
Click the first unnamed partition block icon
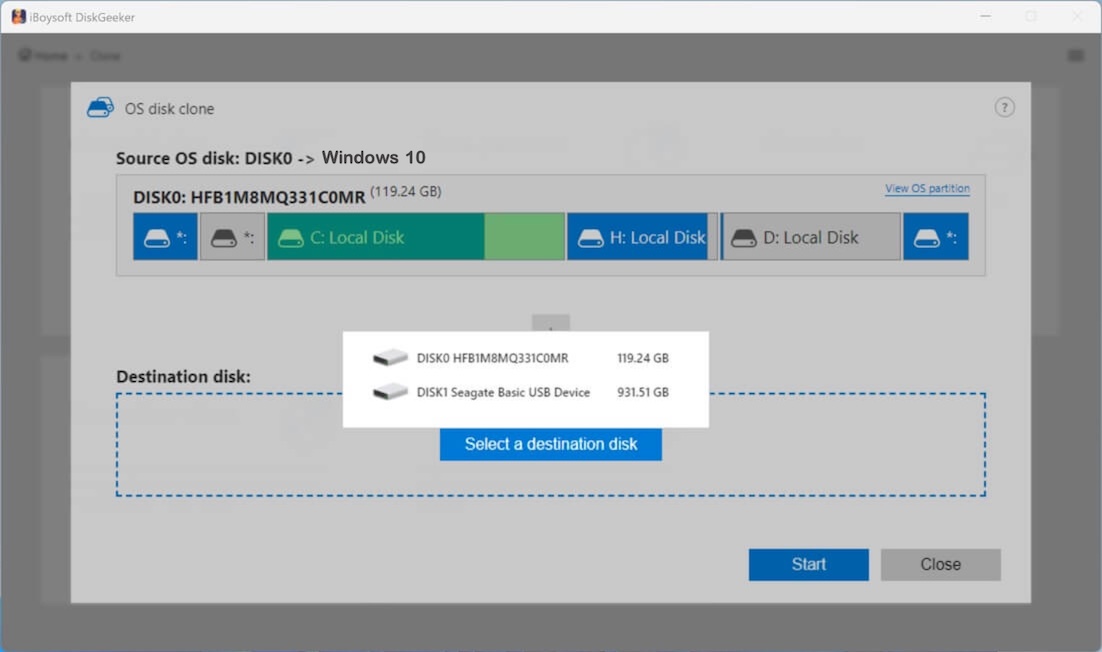pyautogui.click(x=157, y=236)
